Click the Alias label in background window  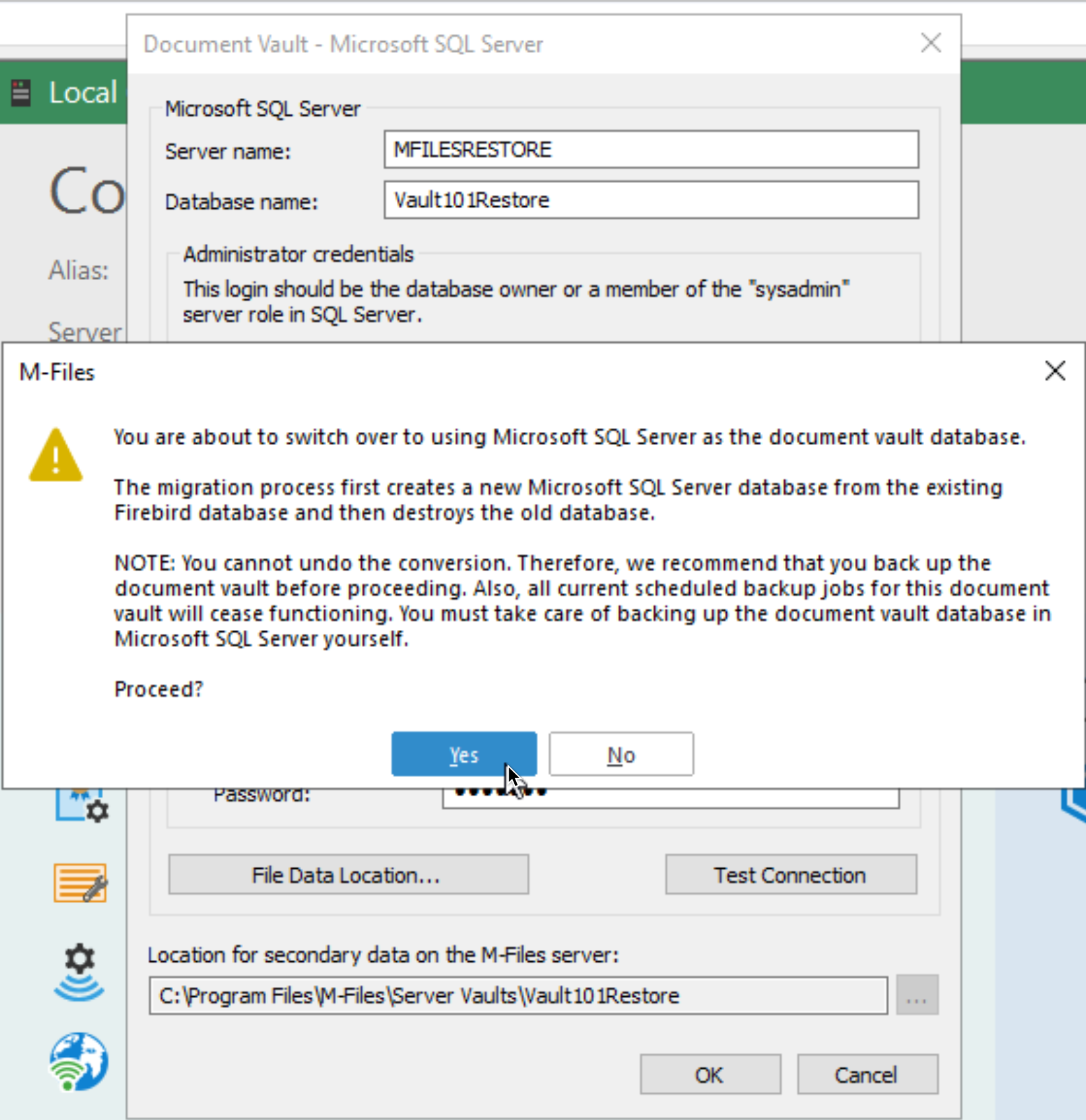(x=79, y=271)
